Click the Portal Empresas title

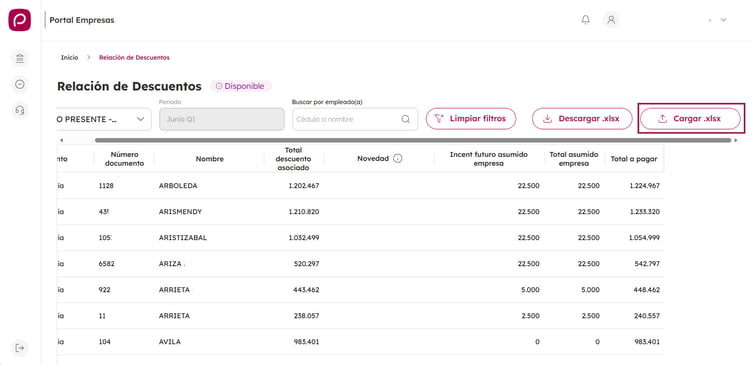[82, 20]
